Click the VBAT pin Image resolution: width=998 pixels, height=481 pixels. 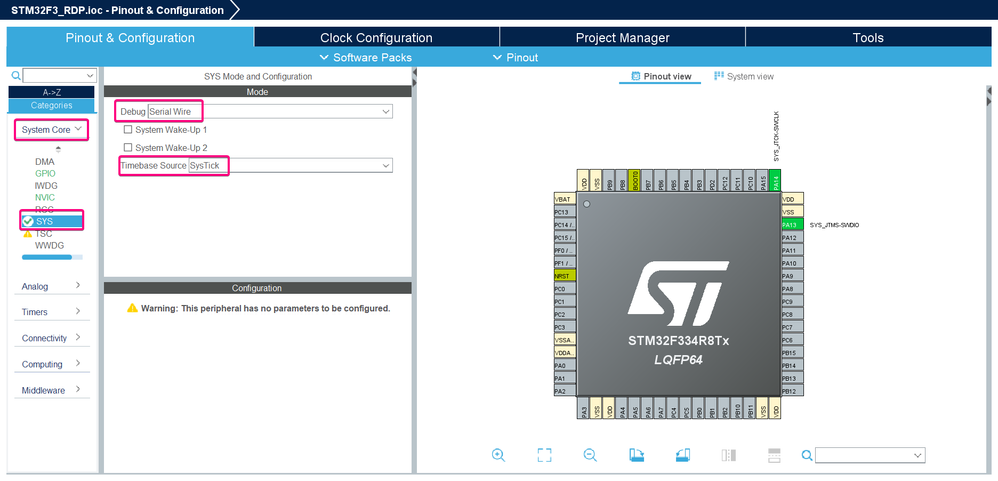click(565, 199)
